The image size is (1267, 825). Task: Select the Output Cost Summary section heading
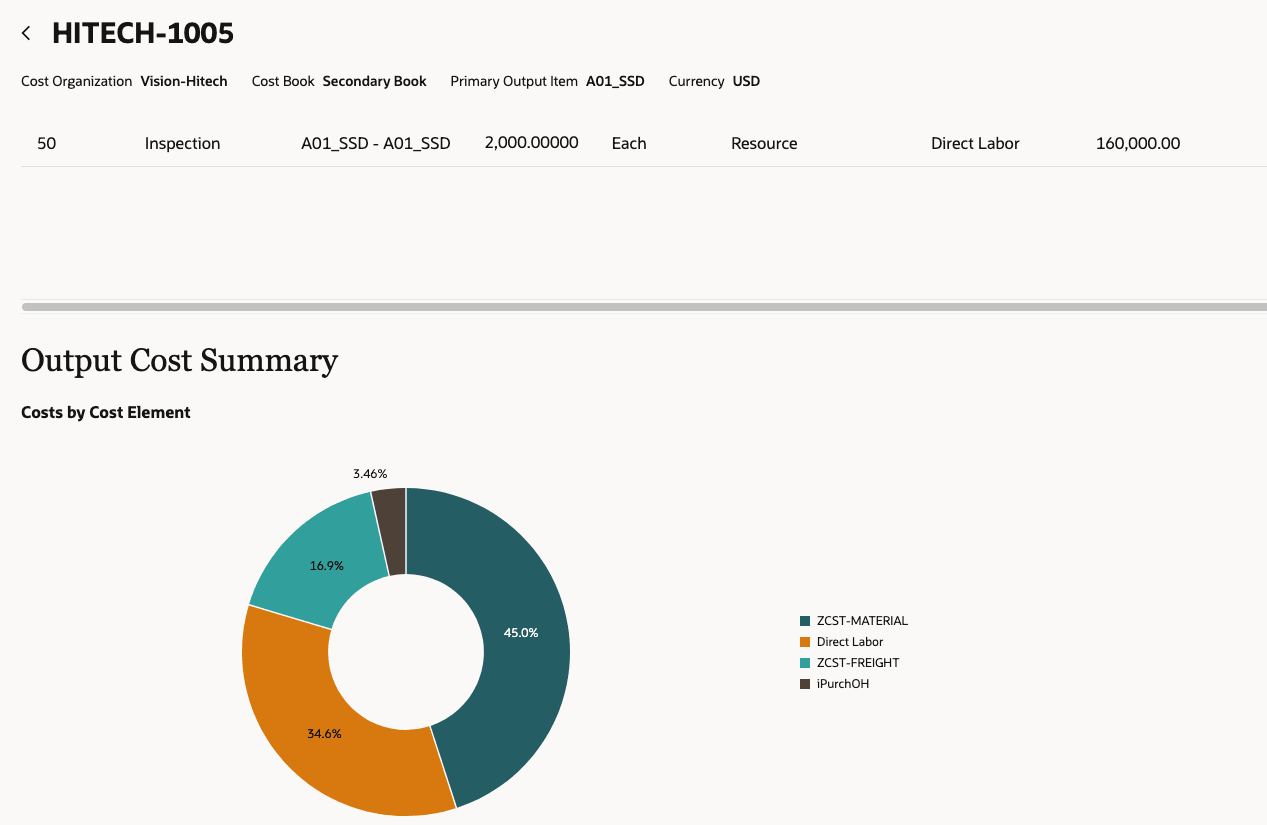point(179,360)
